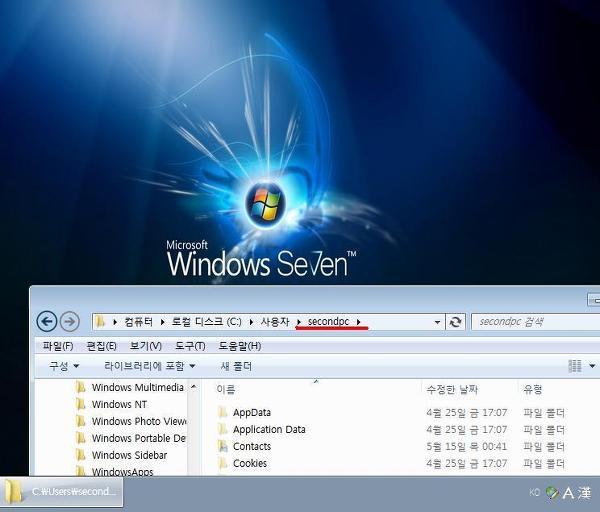This screenshot has width=600, height=512.
Task: Expand the address bar history dropdown
Action: [437, 322]
